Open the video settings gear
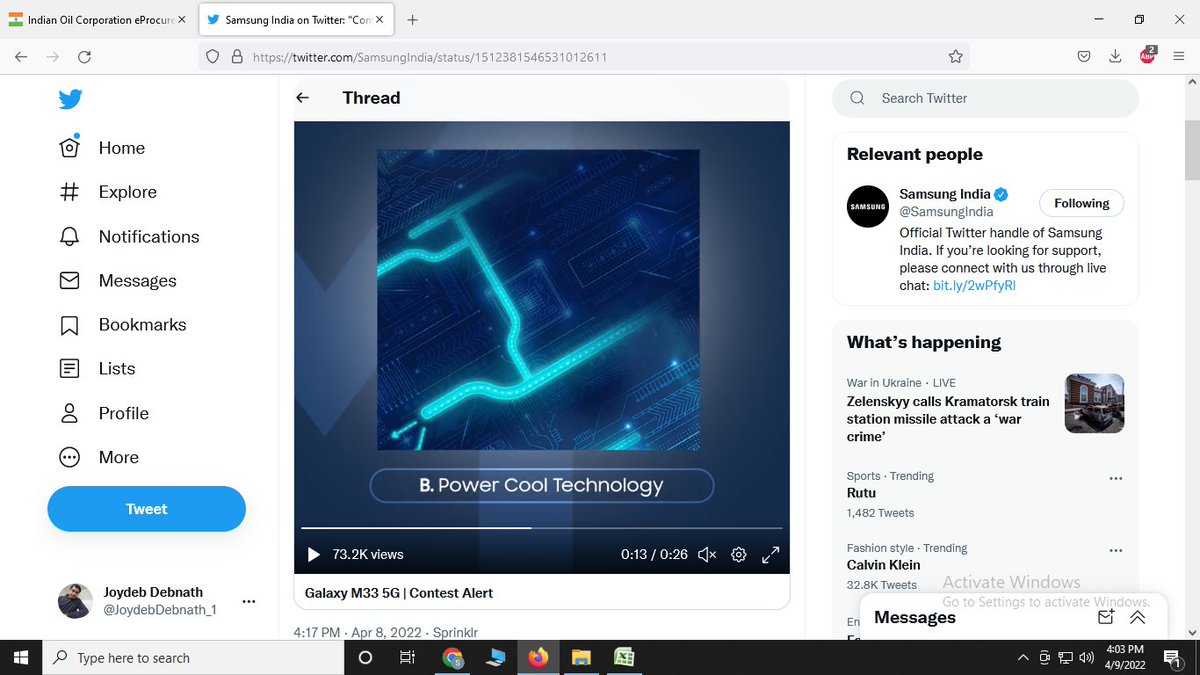1200x675 pixels. (x=738, y=554)
